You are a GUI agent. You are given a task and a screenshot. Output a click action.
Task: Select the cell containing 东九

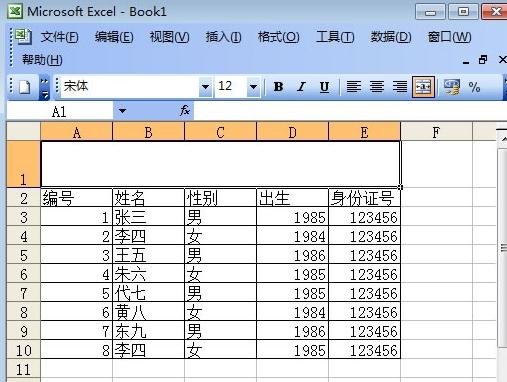pos(149,331)
